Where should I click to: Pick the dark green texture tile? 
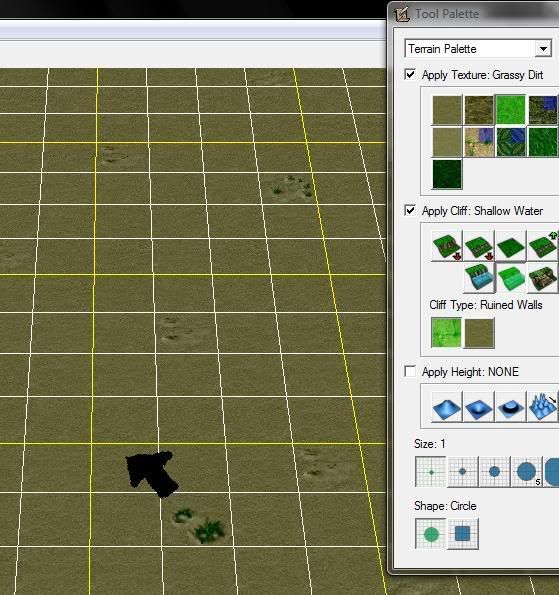click(x=447, y=174)
